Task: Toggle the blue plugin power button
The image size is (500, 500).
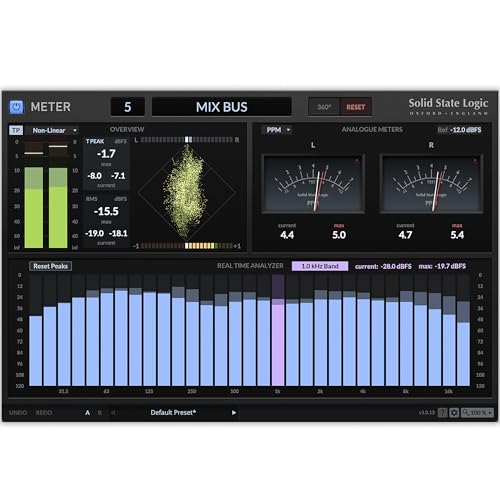Action: [x=16, y=107]
